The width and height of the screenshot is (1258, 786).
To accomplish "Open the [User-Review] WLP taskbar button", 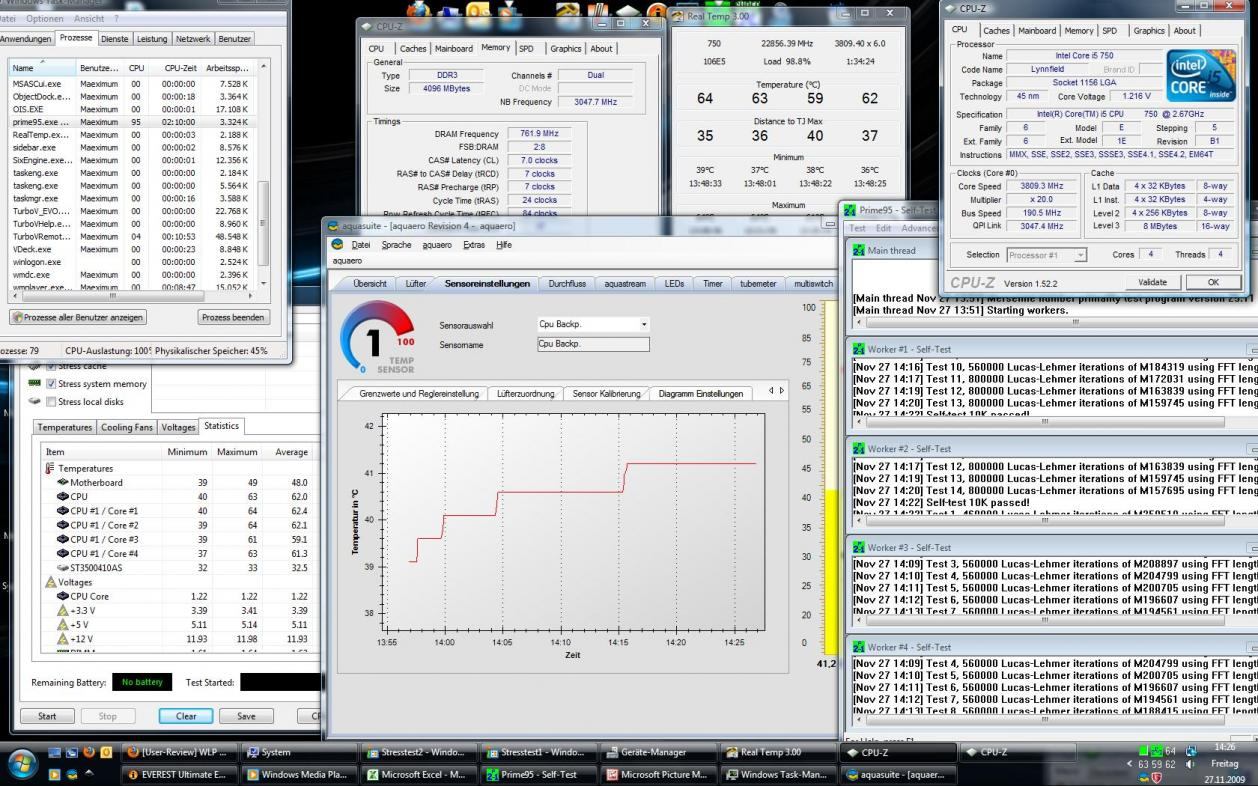I will (x=180, y=752).
